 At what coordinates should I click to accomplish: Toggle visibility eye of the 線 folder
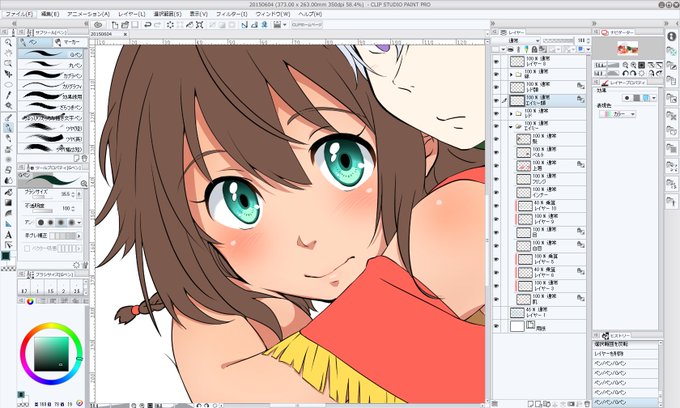coord(496,75)
